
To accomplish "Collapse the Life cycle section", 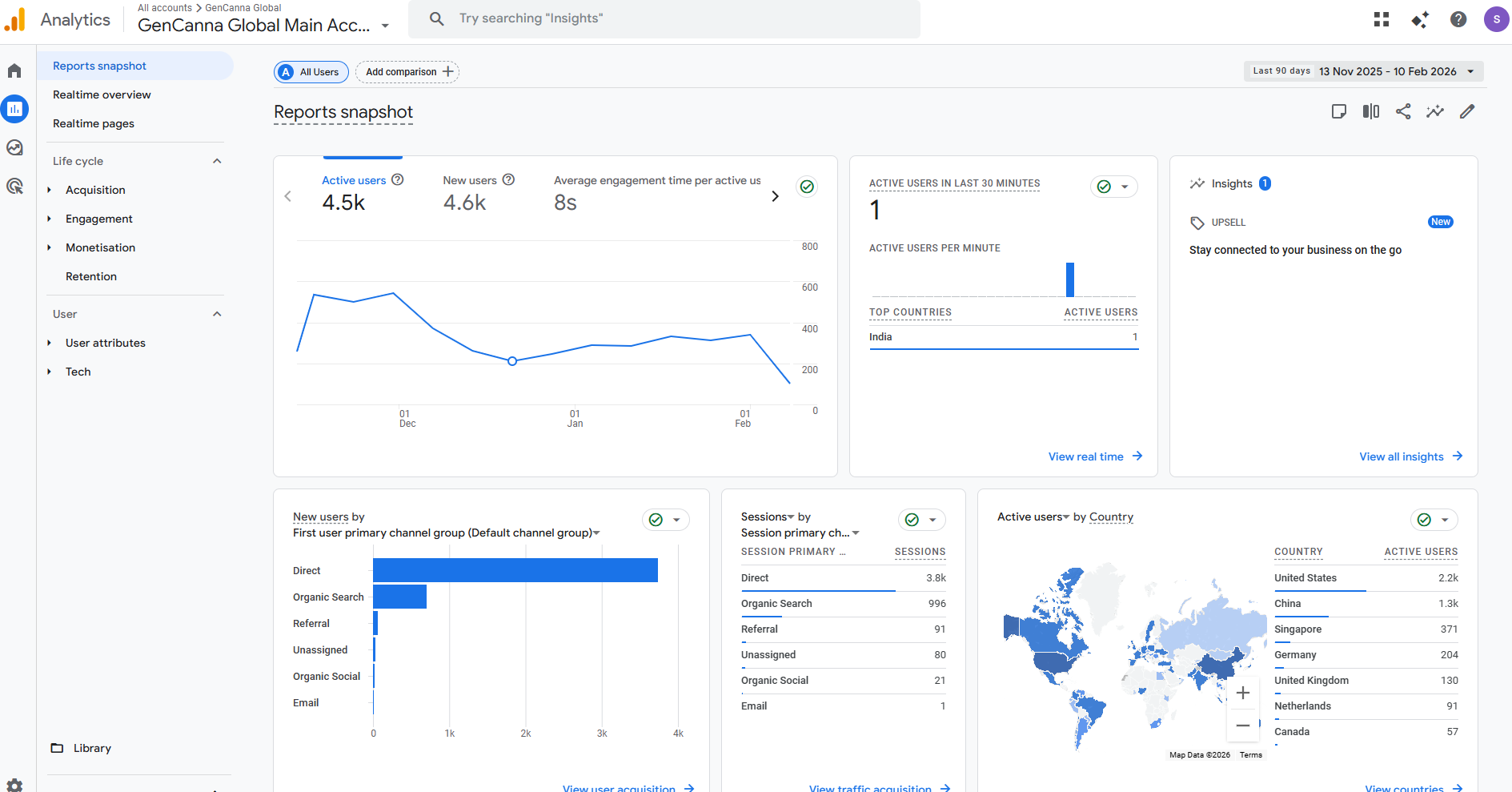I will (217, 161).
